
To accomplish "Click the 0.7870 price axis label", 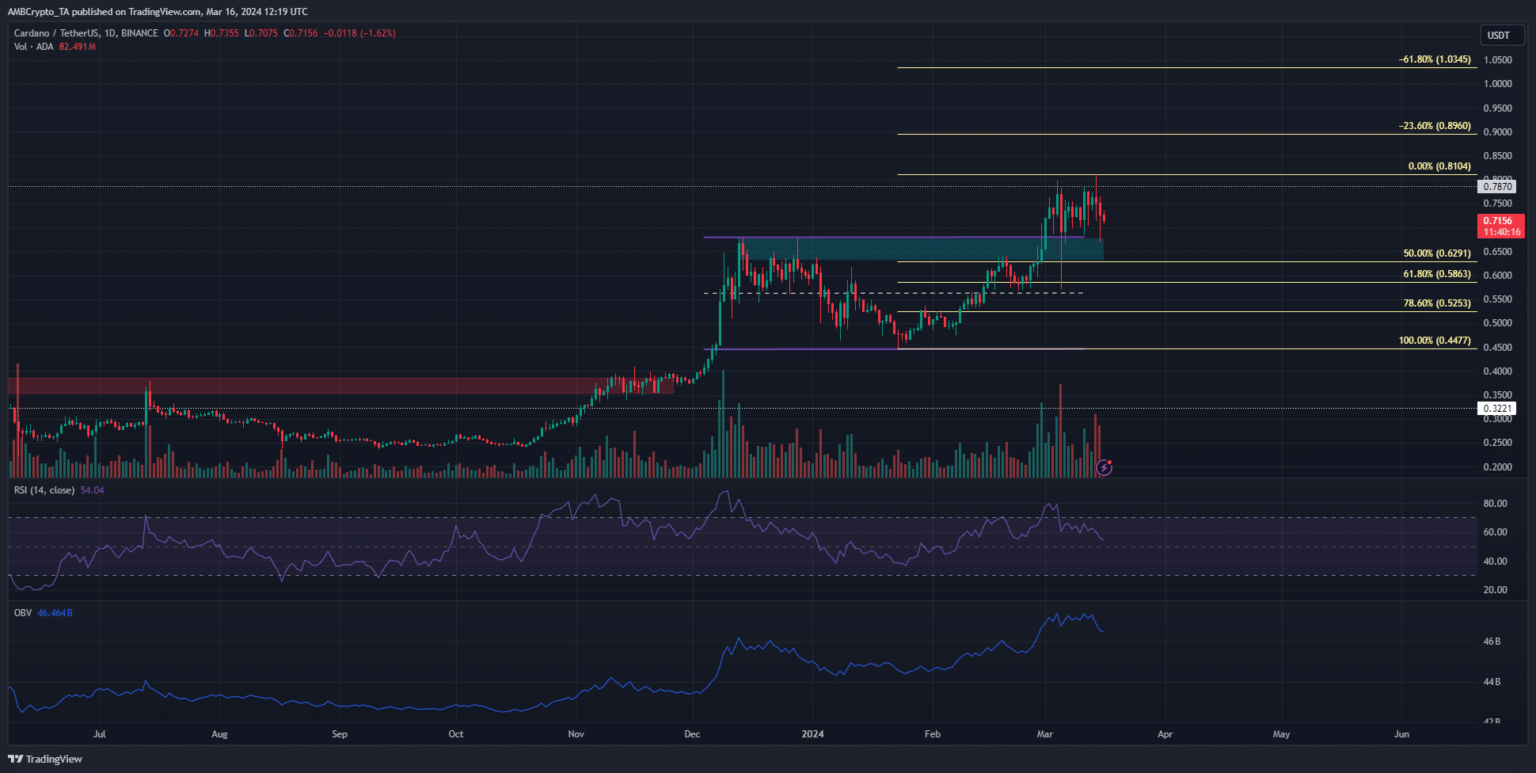I will tap(1497, 187).
